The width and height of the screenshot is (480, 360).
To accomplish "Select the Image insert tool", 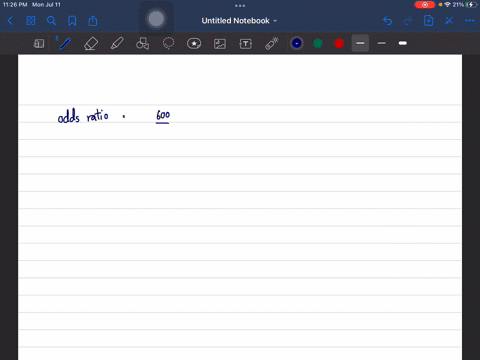I will click(220, 44).
